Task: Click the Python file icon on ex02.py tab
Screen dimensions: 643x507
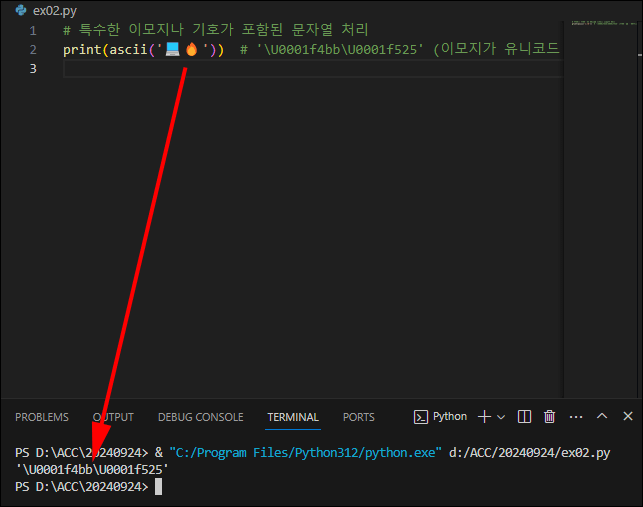Action: coord(21,10)
